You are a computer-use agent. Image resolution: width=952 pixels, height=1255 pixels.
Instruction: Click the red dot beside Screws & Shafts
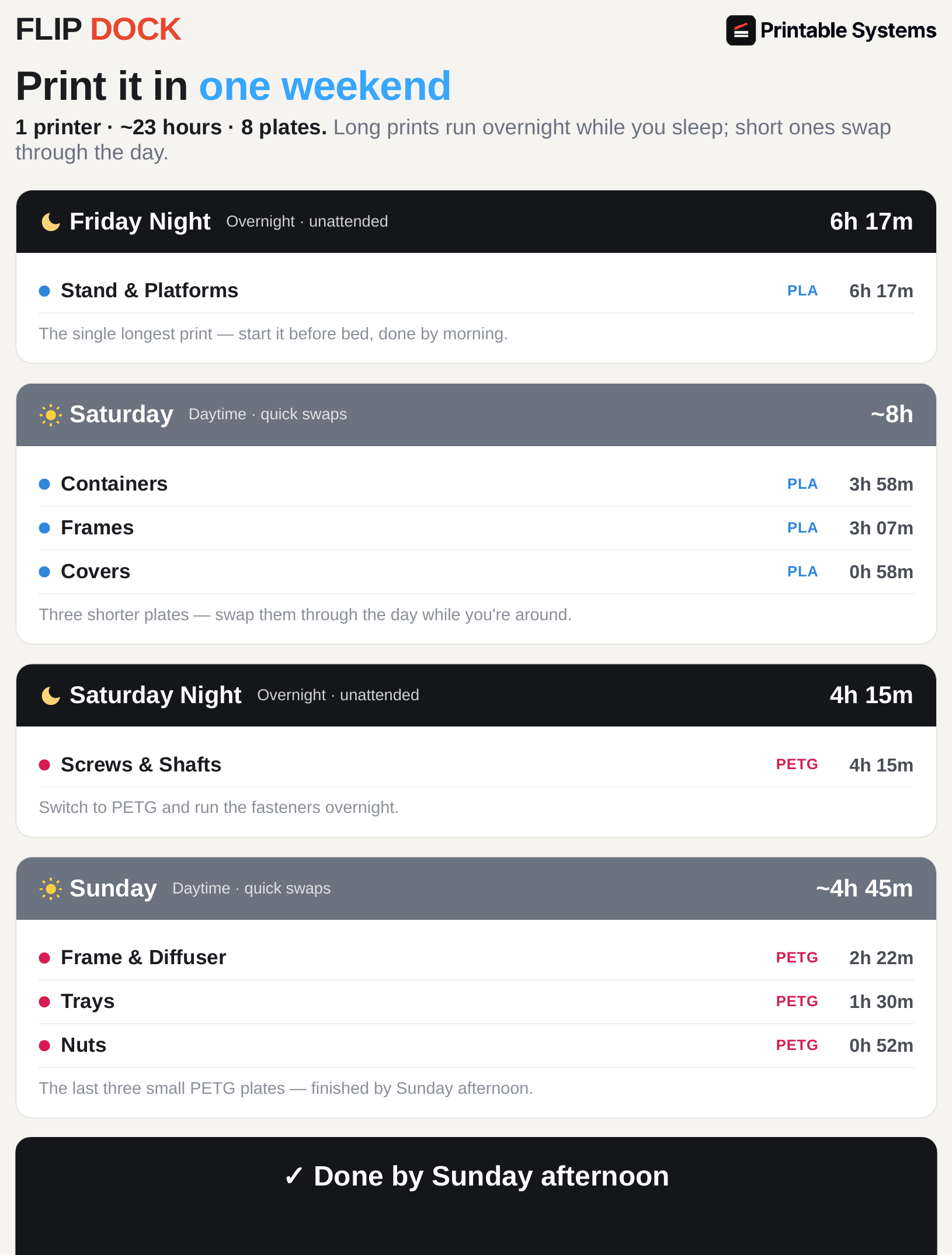pyautogui.click(x=44, y=765)
